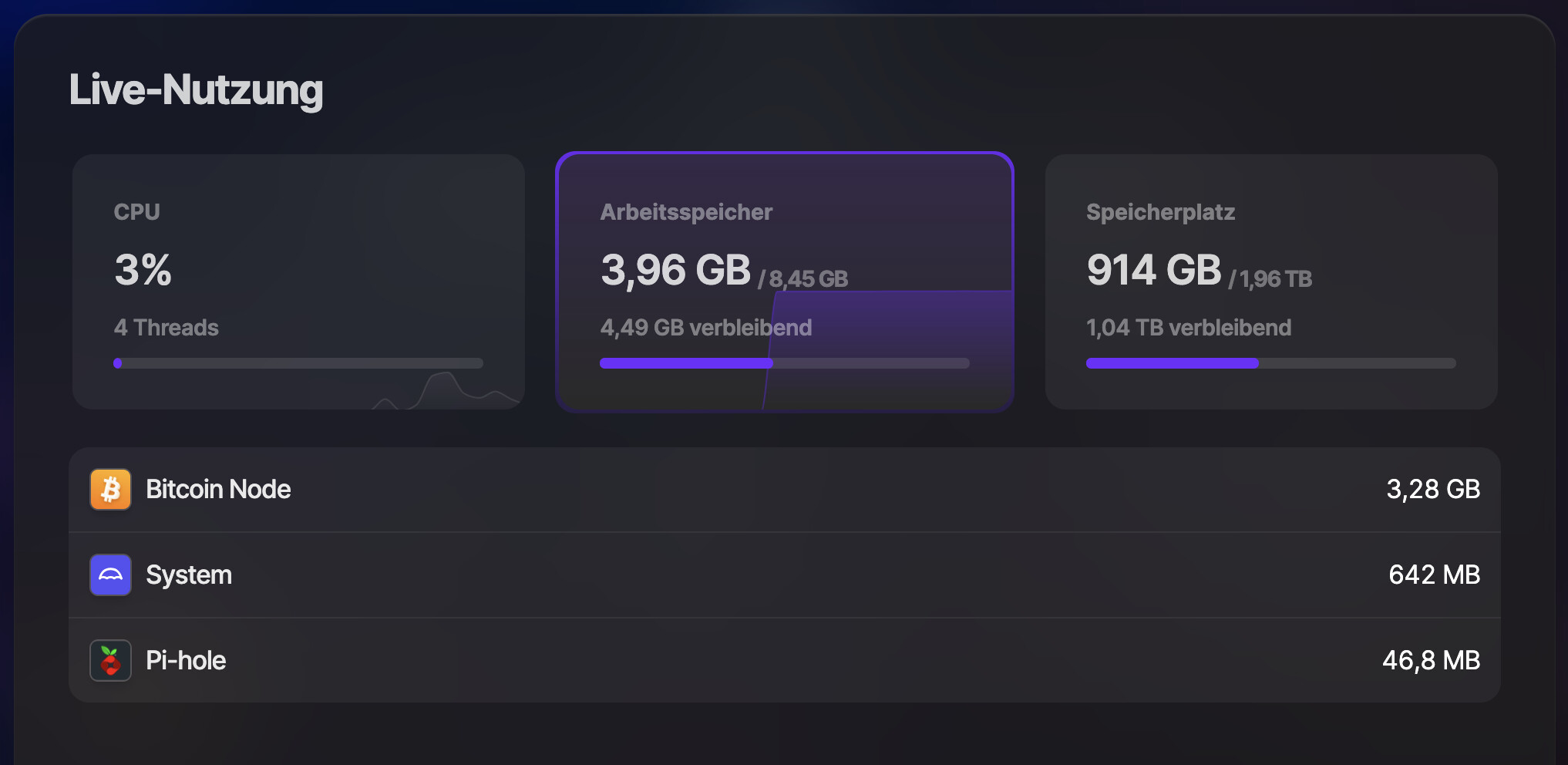The image size is (1568, 765).
Task: Click the Pi-hole row label
Action: pos(186,661)
